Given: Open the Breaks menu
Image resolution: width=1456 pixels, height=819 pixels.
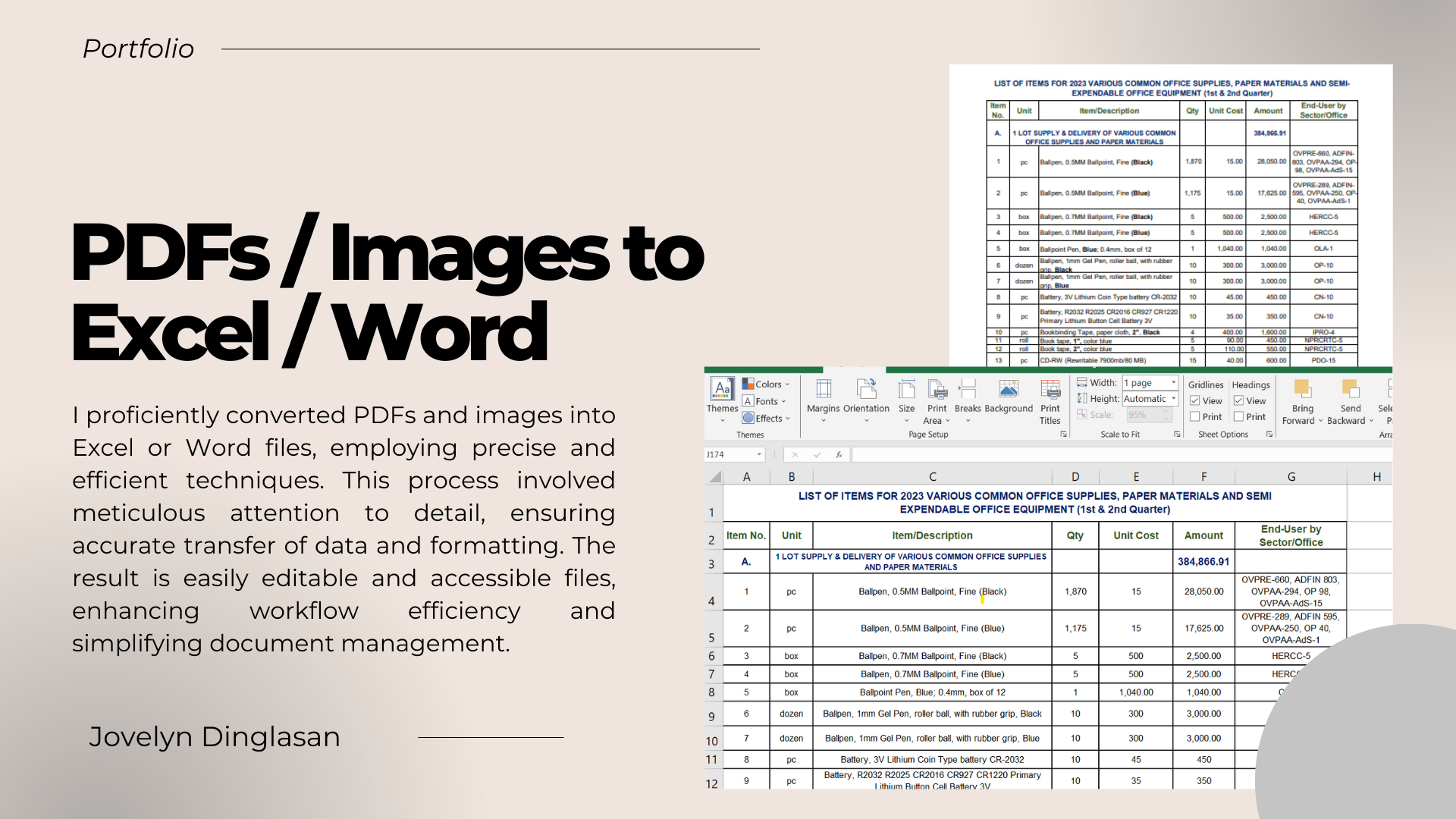Looking at the screenshot, I should (x=968, y=400).
